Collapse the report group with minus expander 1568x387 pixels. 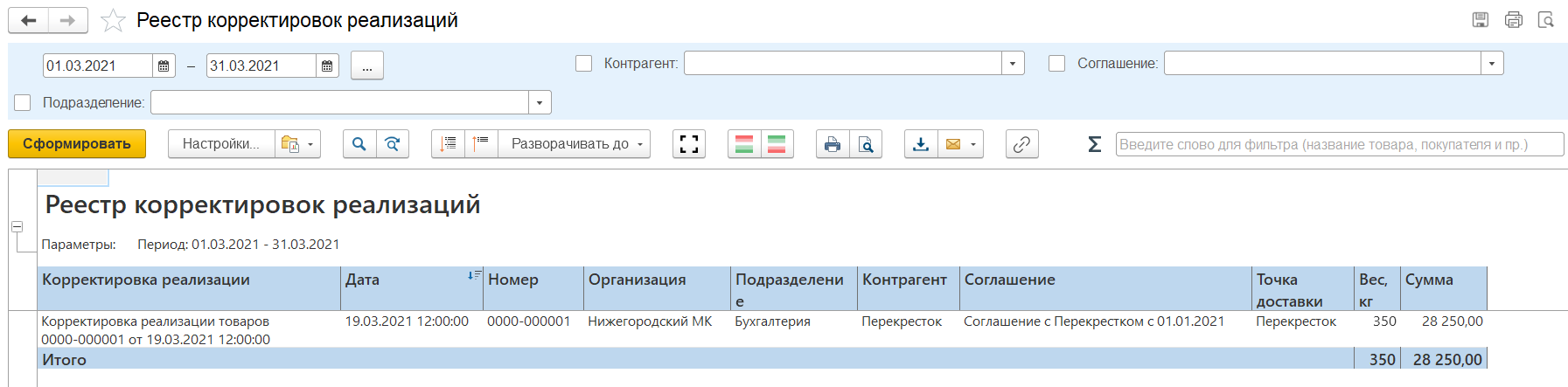pyautogui.click(x=17, y=226)
